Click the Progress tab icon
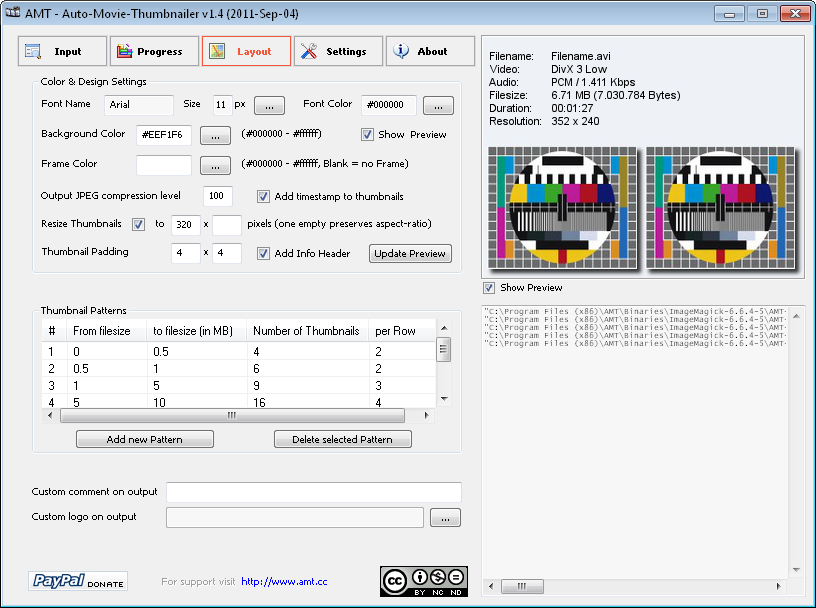This screenshot has width=816, height=608. point(124,51)
